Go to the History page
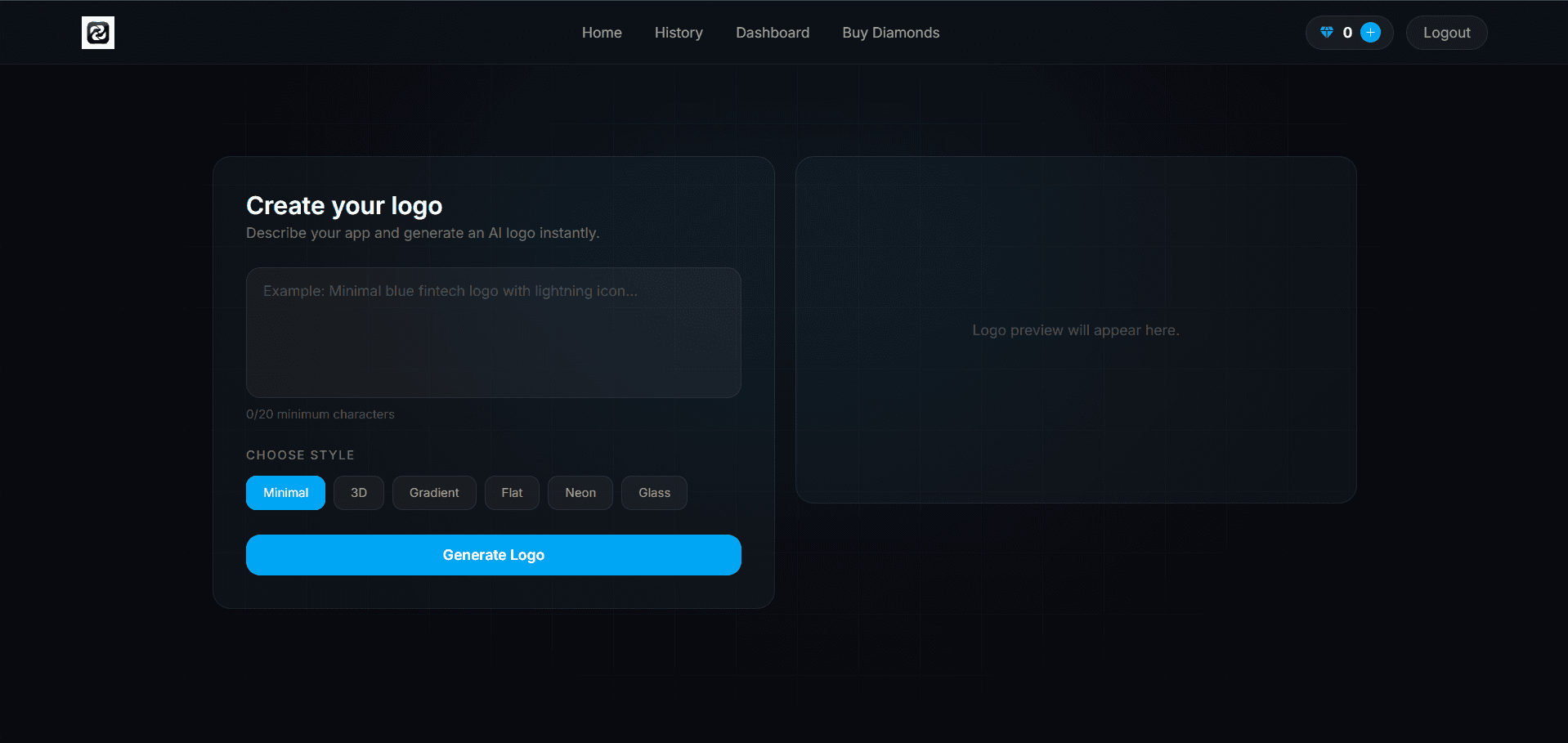The image size is (1568, 743). click(679, 33)
